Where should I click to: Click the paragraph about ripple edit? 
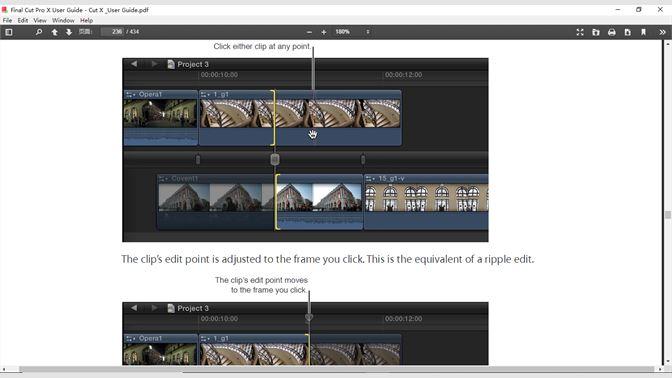coord(327,259)
